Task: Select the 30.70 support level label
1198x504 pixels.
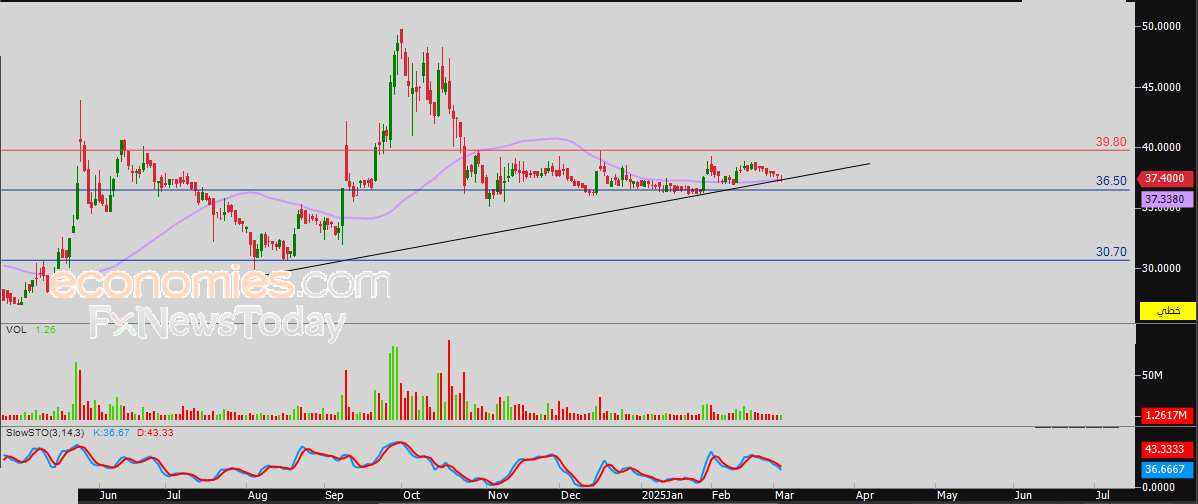Action: [x=1111, y=252]
